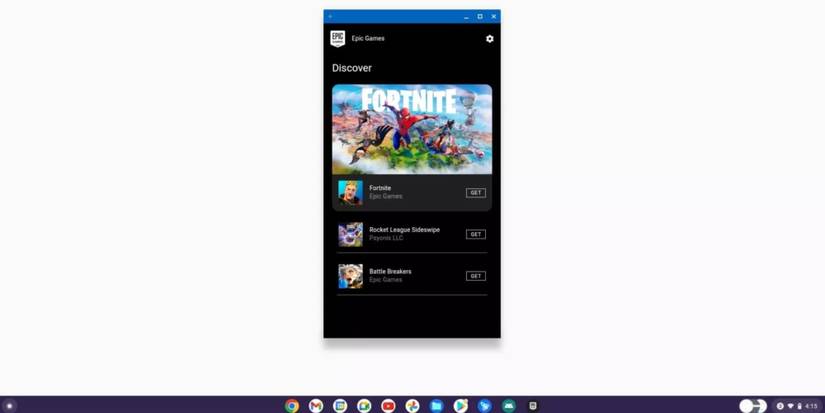Open YouTube from the shelf

point(388,406)
